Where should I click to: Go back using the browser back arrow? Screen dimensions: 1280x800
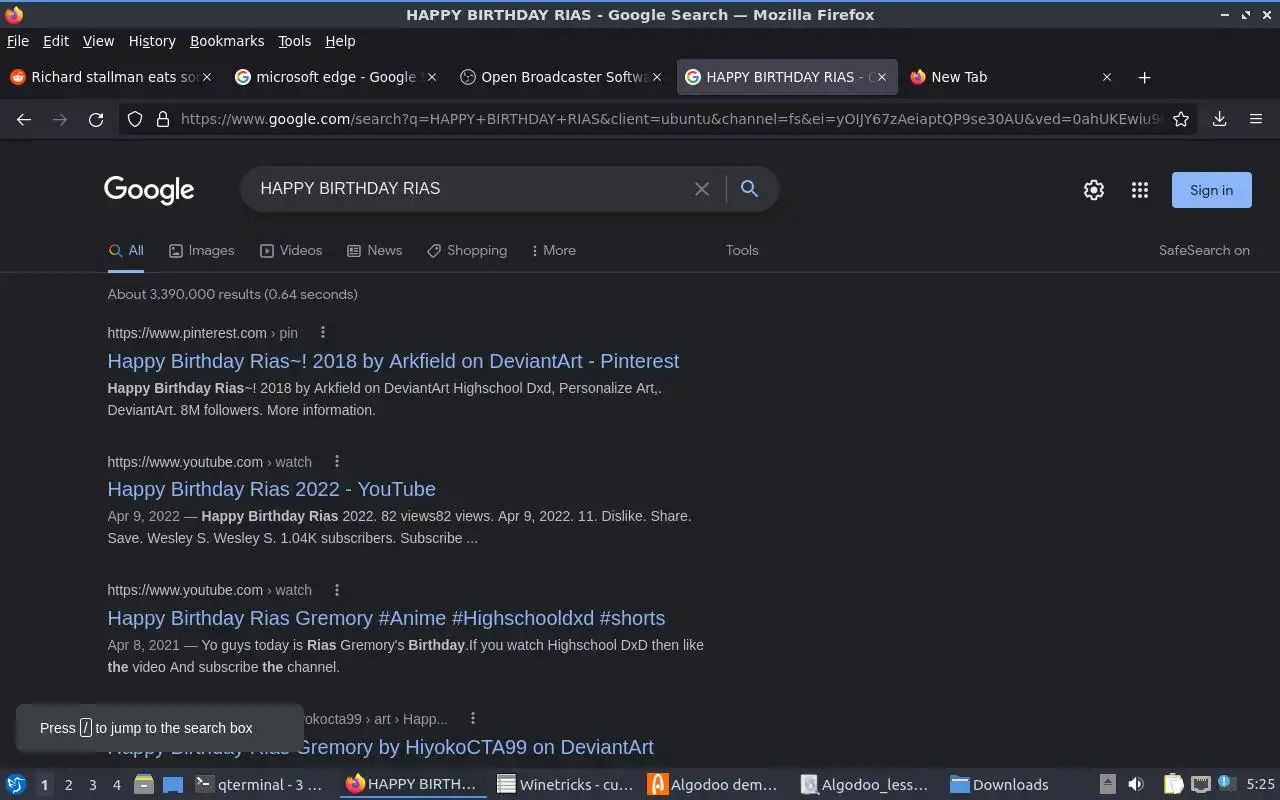pos(24,119)
